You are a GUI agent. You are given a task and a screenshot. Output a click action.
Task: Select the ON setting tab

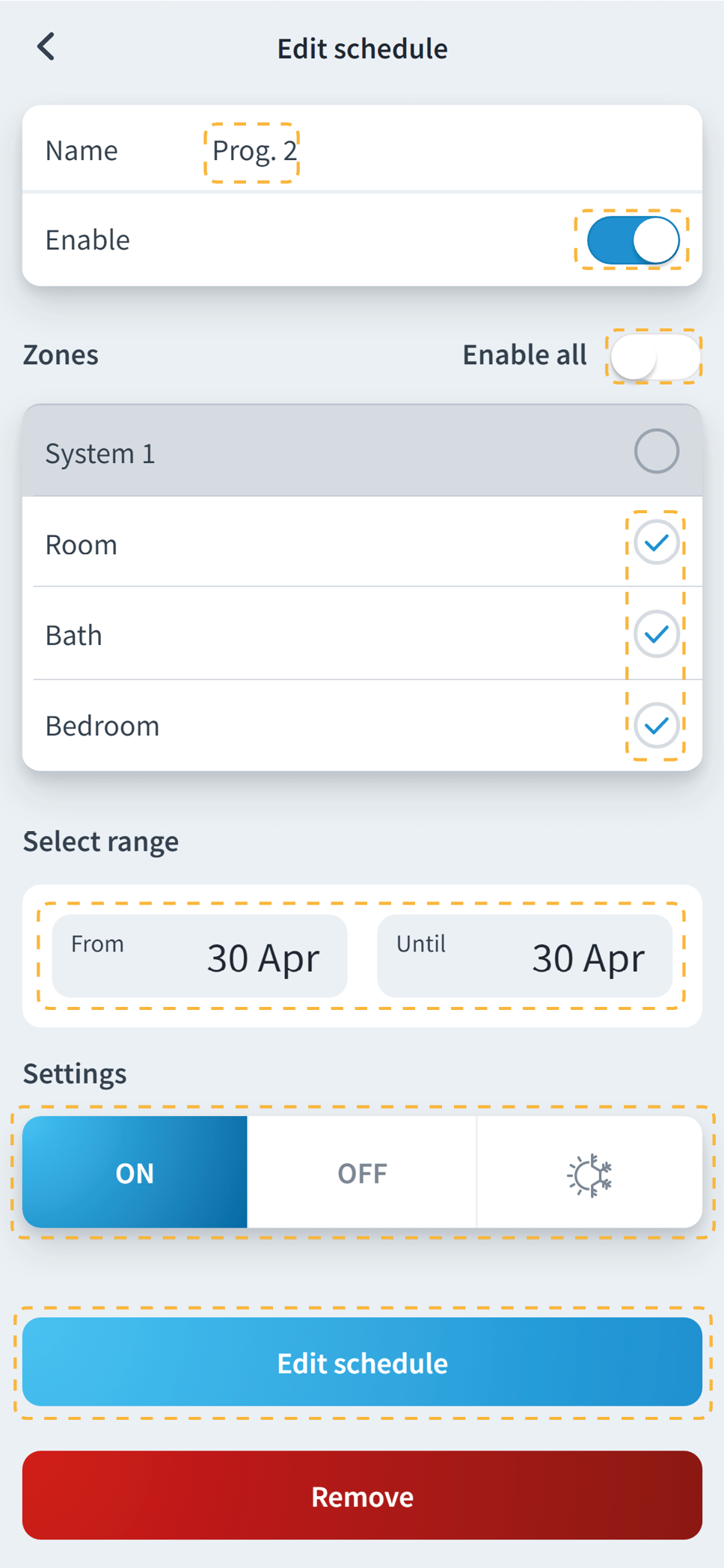(135, 1172)
